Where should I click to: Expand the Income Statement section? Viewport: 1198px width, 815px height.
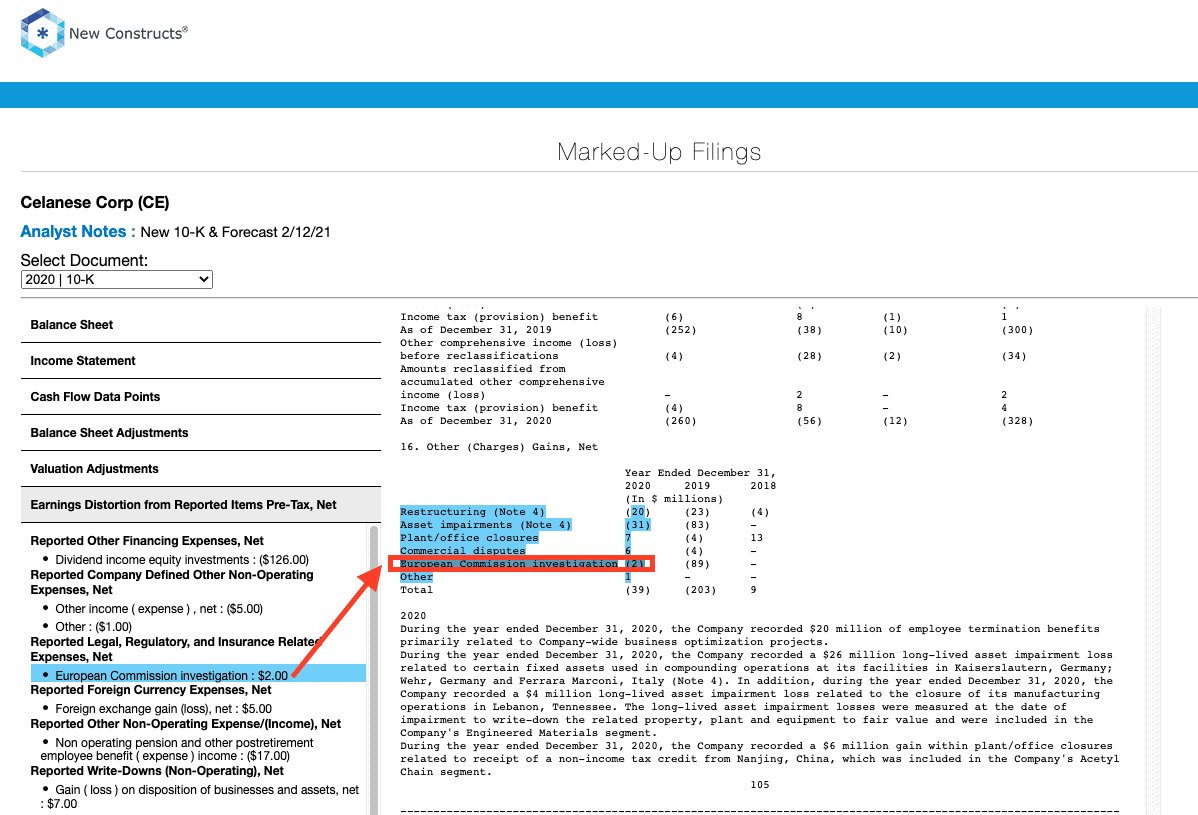point(200,361)
